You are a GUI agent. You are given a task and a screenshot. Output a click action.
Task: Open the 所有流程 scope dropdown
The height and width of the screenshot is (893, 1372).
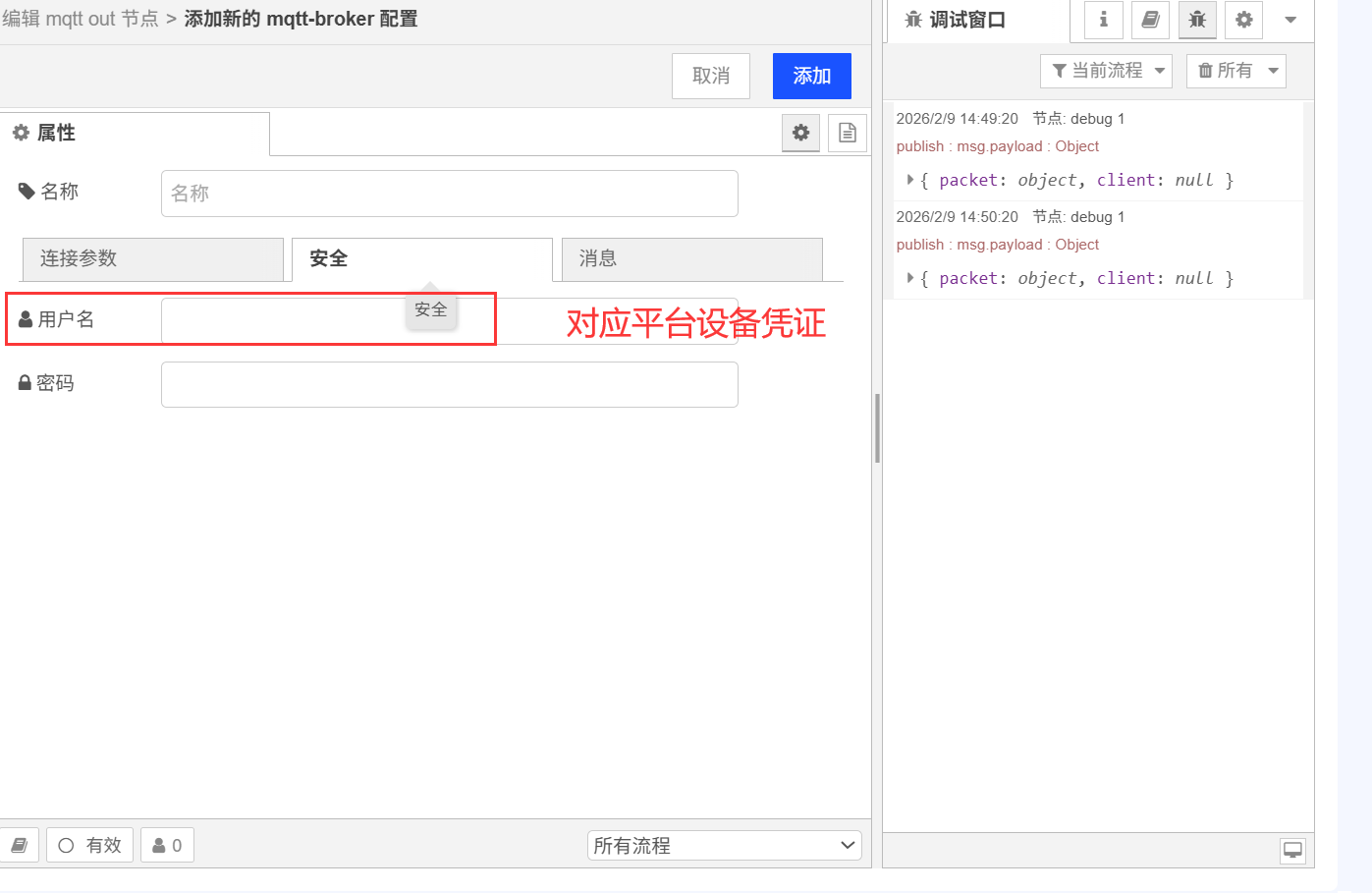pyautogui.click(x=725, y=845)
